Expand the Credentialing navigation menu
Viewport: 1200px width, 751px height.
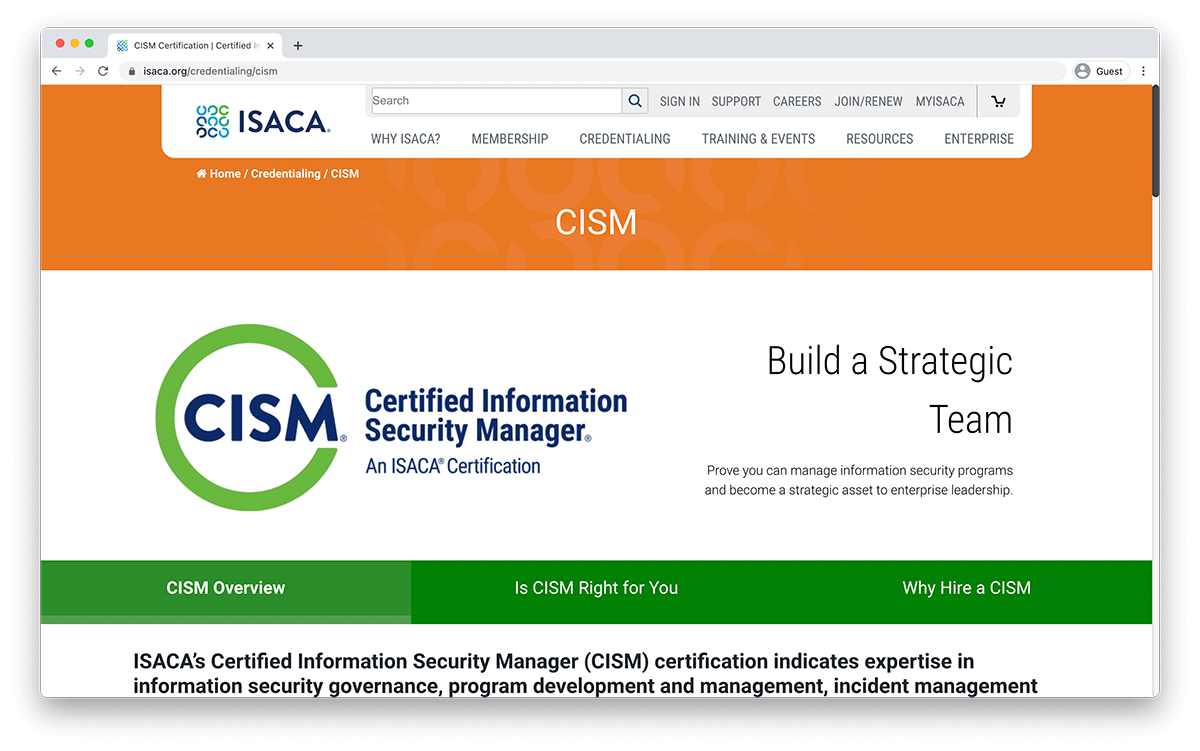tap(625, 139)
